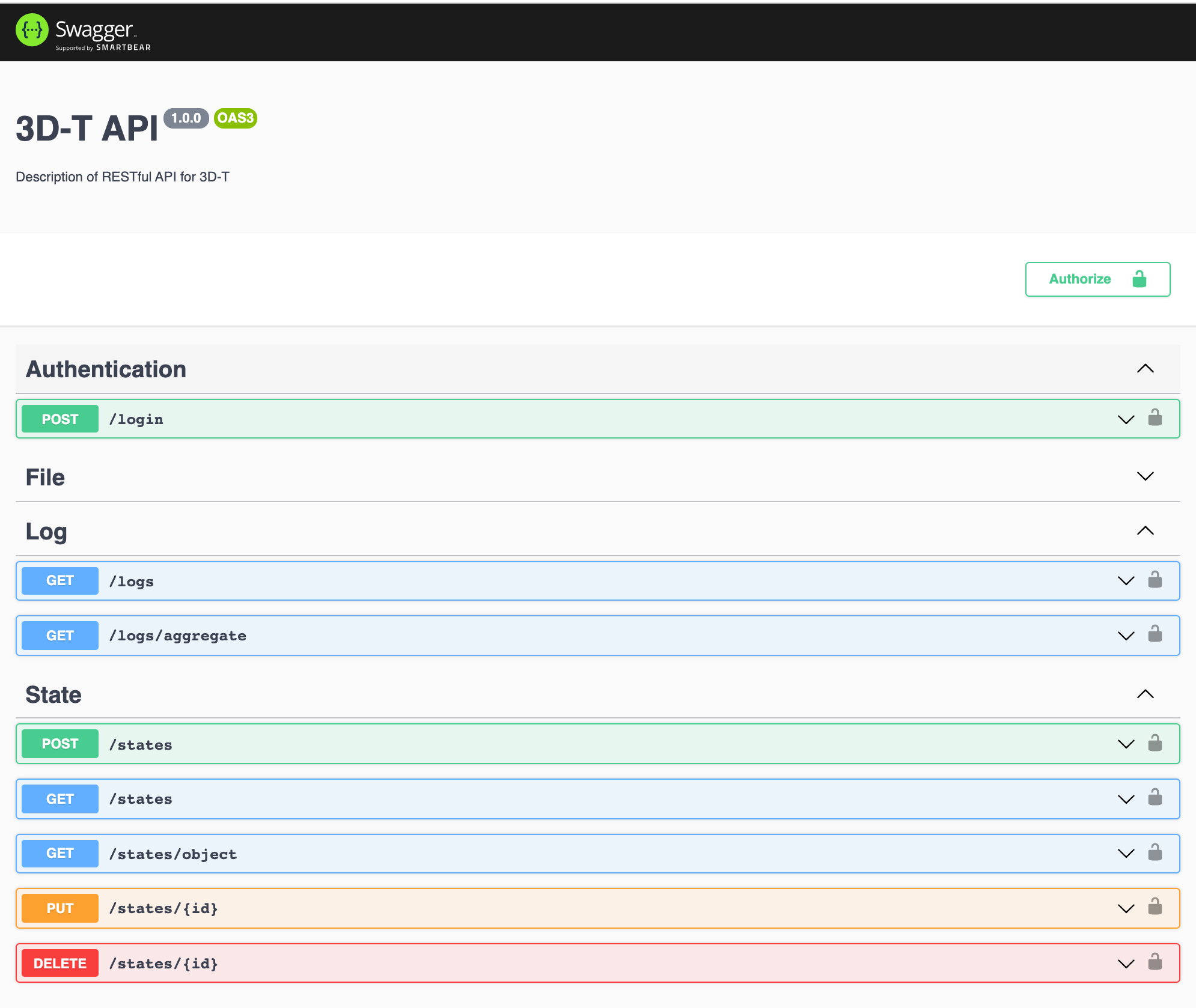Click the 3D-T API title

point(87,129)
